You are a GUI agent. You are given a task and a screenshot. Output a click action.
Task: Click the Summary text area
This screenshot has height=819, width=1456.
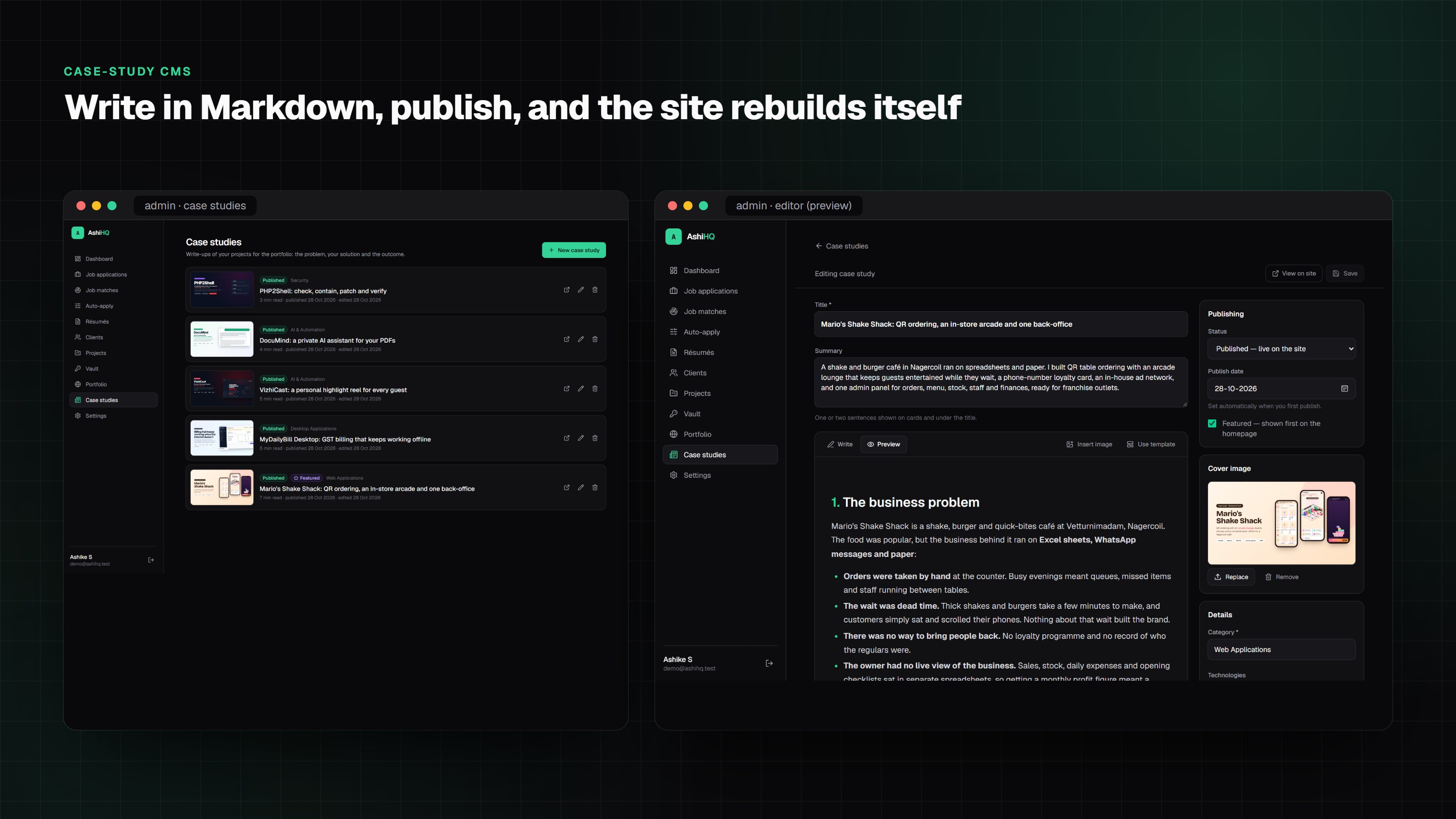click(1001, 382)
